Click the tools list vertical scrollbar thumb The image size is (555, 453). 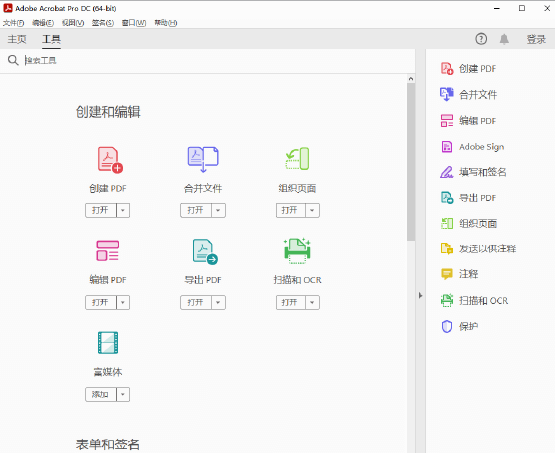[x=411, y=162]
